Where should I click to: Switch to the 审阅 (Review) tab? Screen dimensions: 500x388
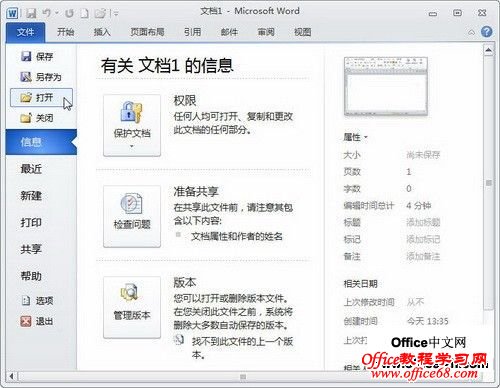click(x=266, y=32)
